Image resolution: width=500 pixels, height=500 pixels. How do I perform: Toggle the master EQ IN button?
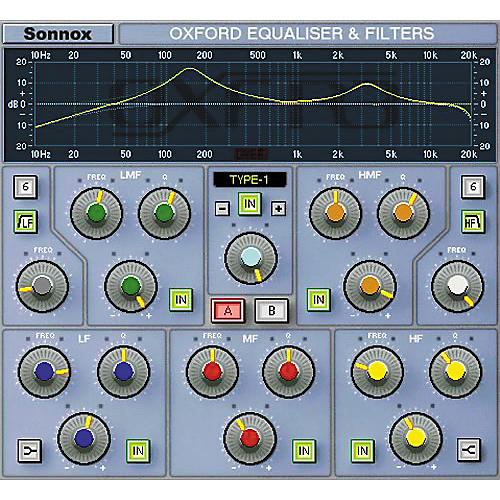pos(250,203)
